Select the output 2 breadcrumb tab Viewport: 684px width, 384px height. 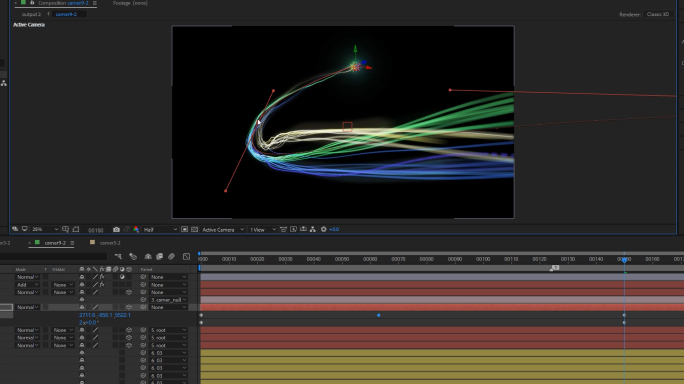pyautogui.click(x=31, y=14)
